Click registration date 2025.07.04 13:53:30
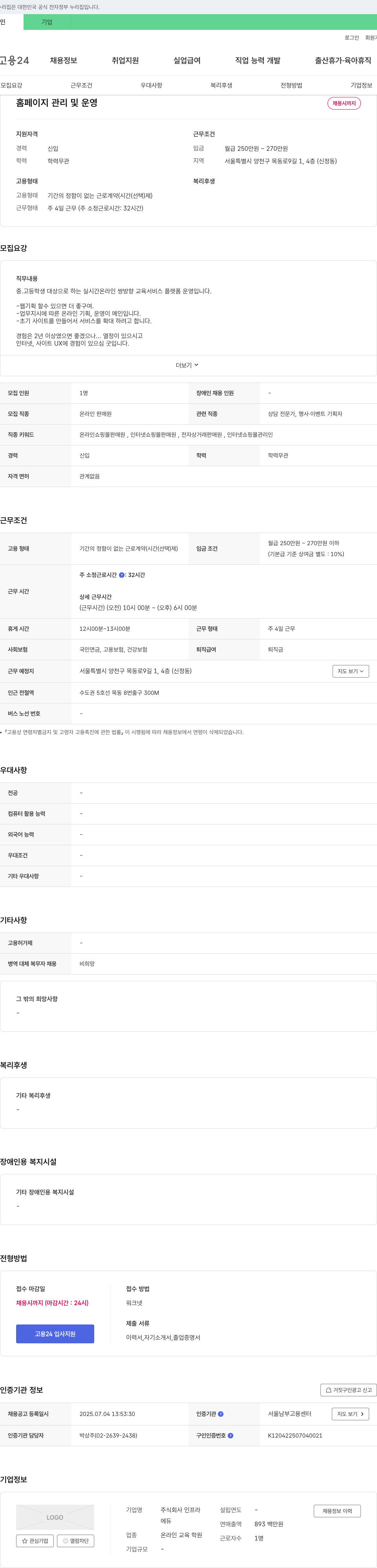 (x=107, y=1414)
